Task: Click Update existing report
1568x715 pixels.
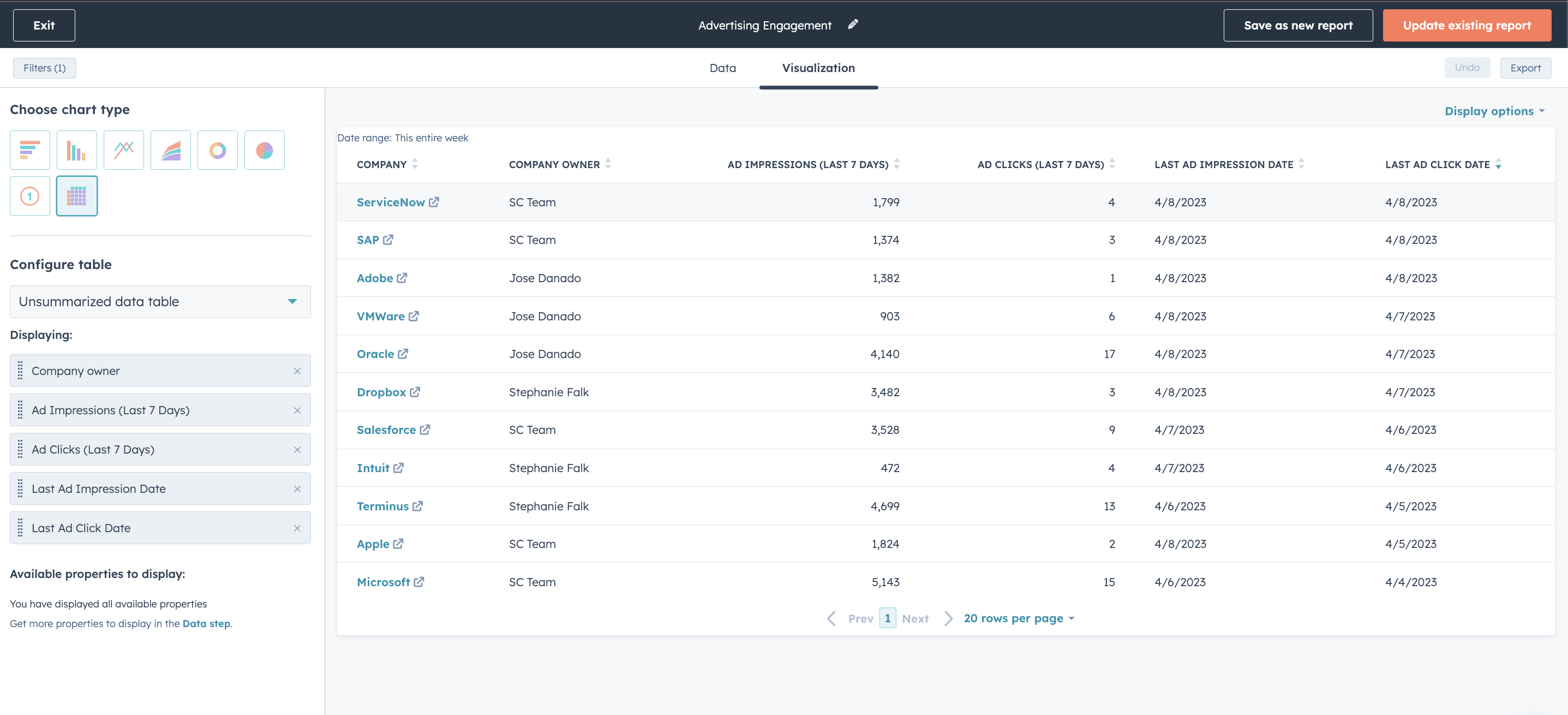Action: click(1467, 25)
